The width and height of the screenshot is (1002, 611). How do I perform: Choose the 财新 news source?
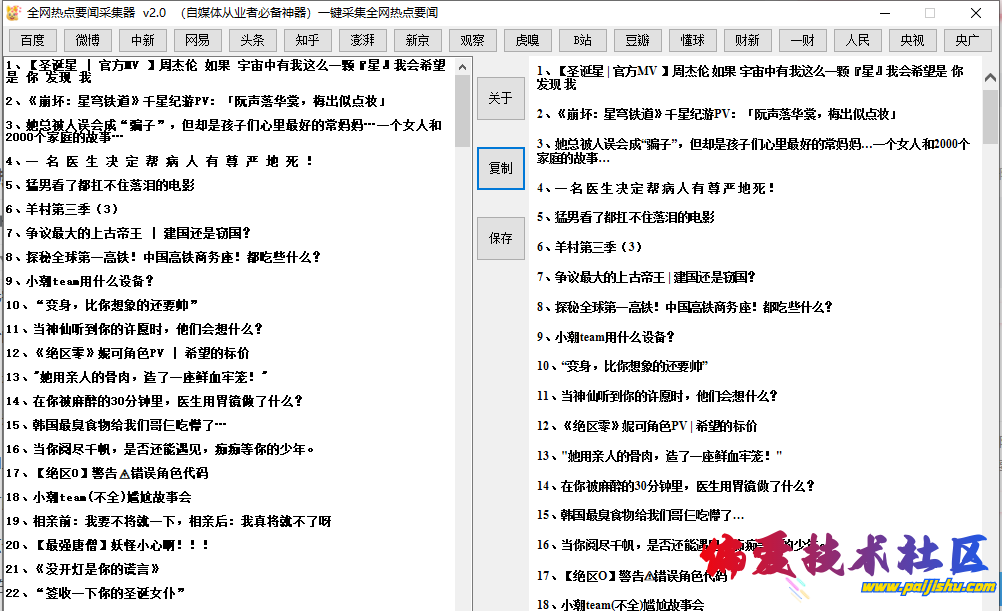[x=747, y=40]
